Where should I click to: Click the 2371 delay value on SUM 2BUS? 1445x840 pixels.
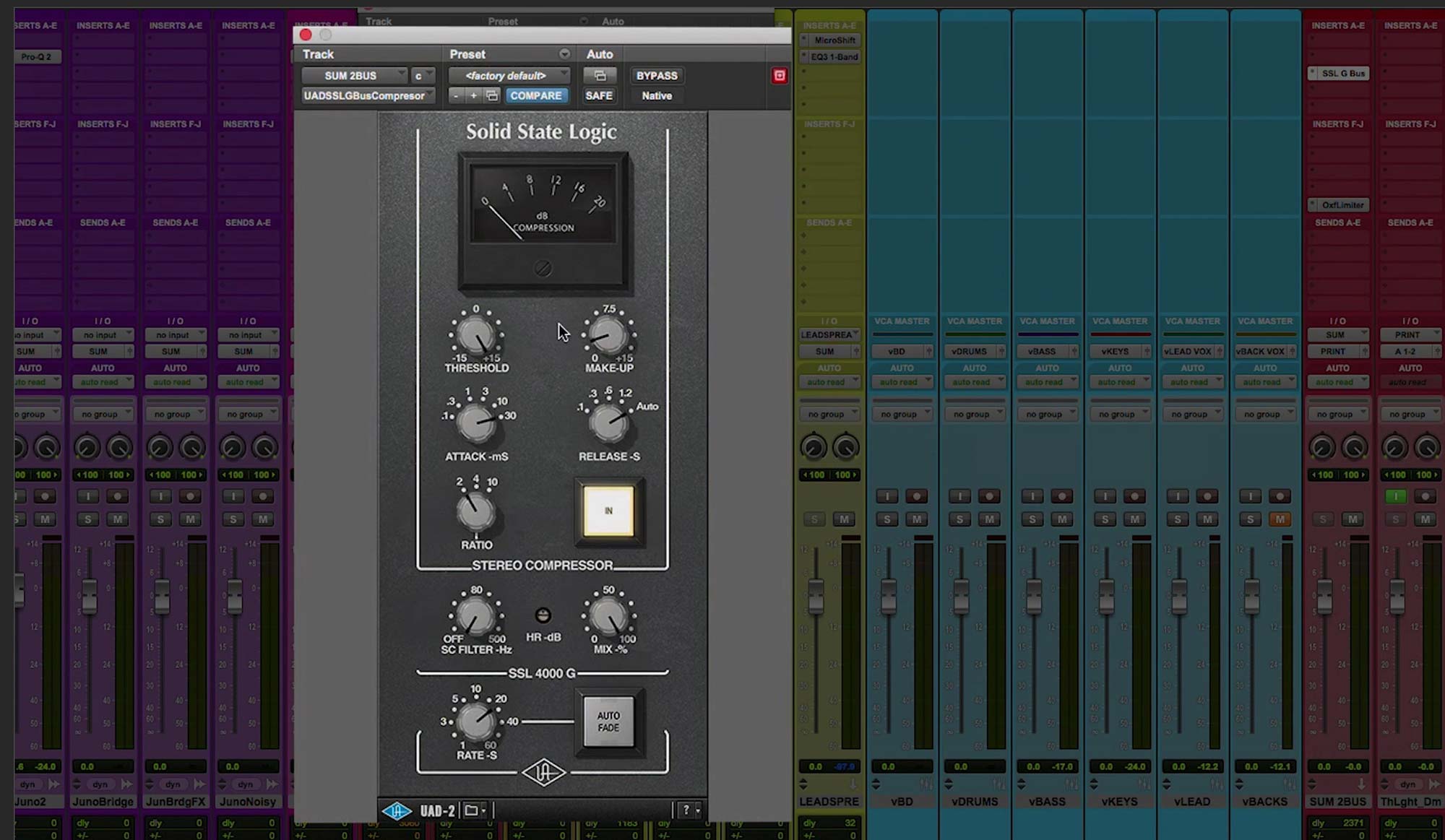[x=1353, y=823]
